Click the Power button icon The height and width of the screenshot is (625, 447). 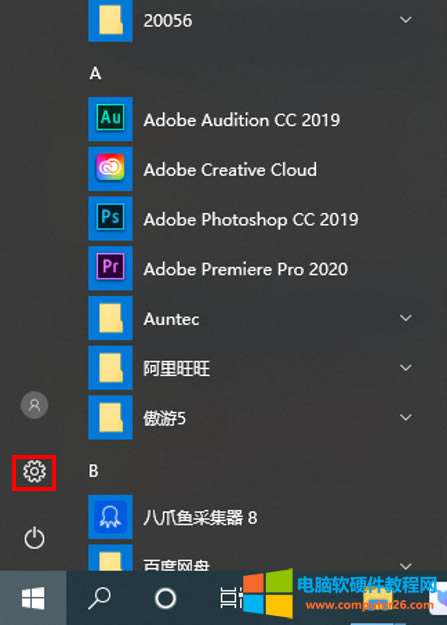(x=34, y=538)
